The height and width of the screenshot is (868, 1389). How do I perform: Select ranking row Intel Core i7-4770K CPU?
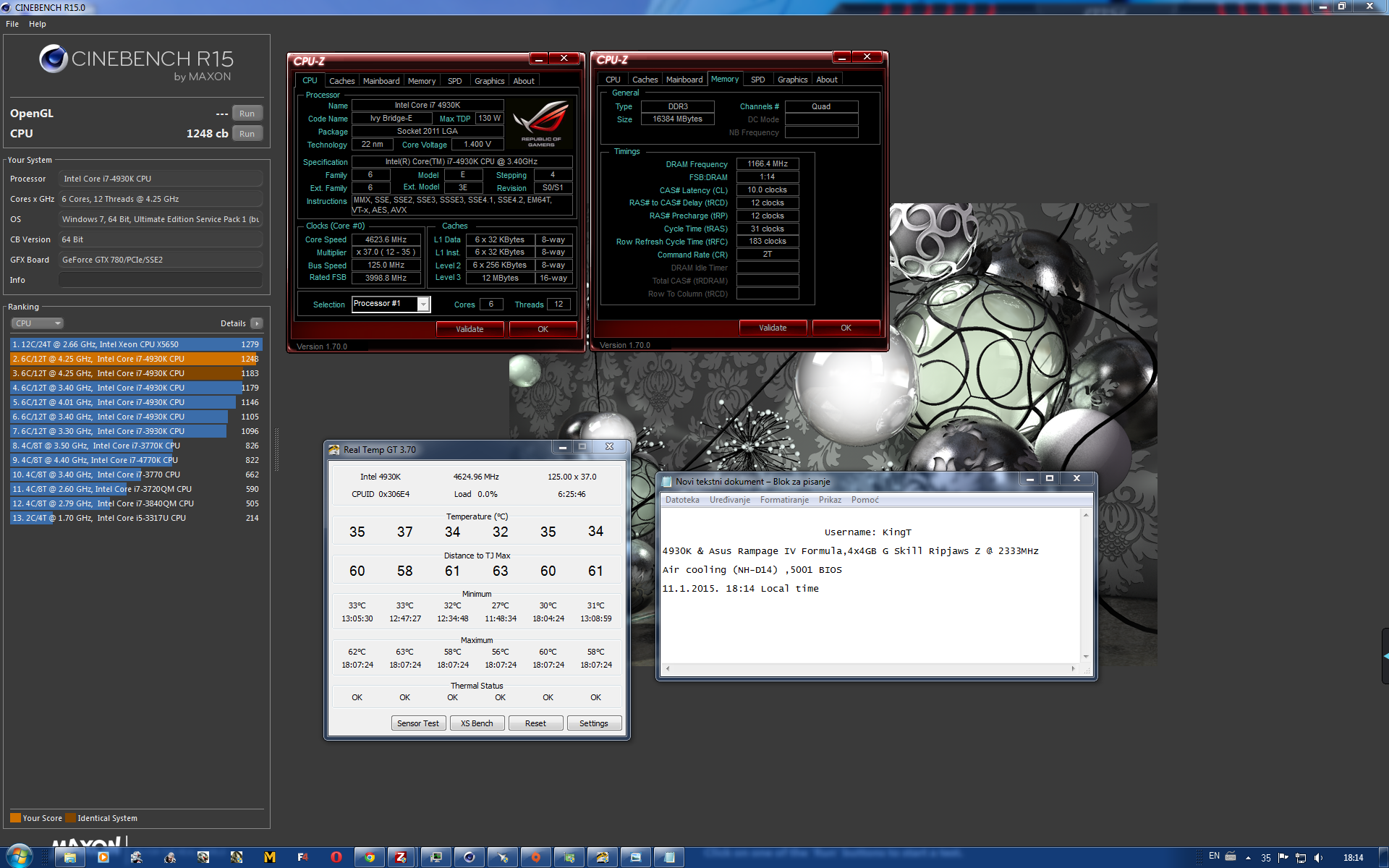[136, 460]
